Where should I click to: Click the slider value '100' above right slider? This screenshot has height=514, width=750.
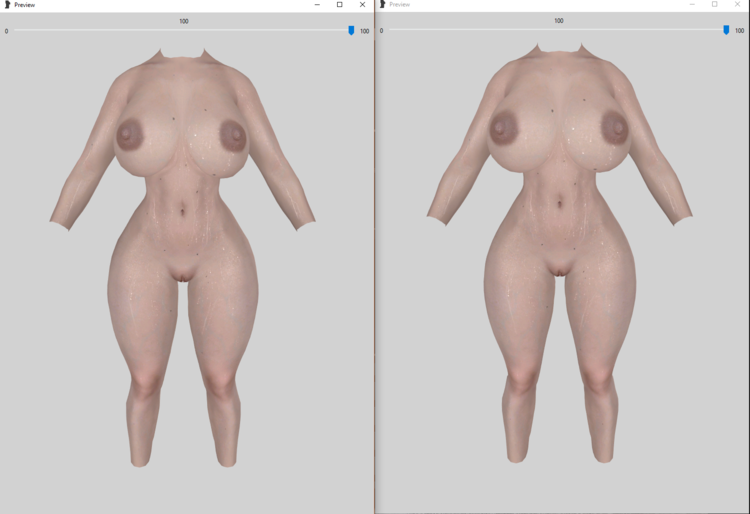[x=559, y=21]
